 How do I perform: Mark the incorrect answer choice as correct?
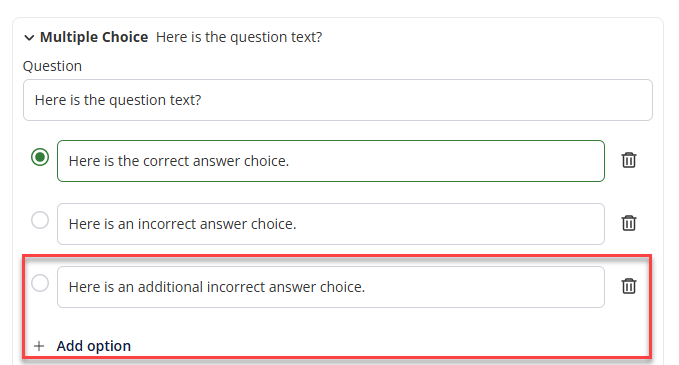tap(40, 220)
